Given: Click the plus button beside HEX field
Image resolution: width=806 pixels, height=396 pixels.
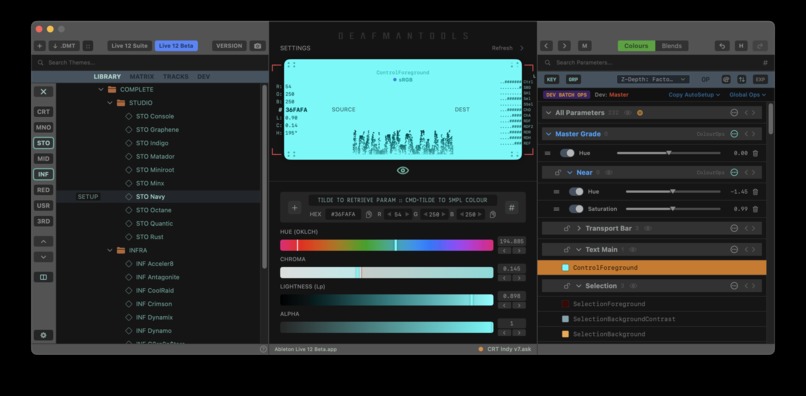Looking at the screenshot, I should click(x=295, y=208).
